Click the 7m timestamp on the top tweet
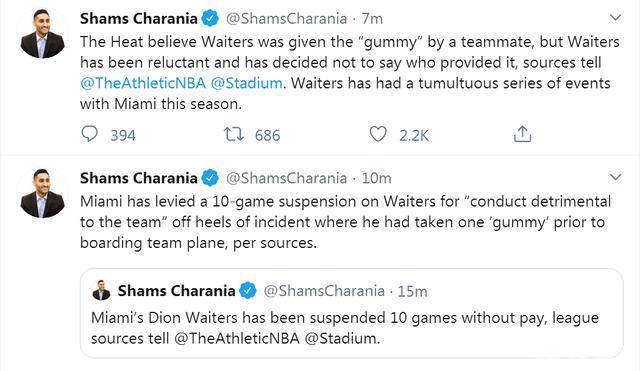 [x=372, y=19]
